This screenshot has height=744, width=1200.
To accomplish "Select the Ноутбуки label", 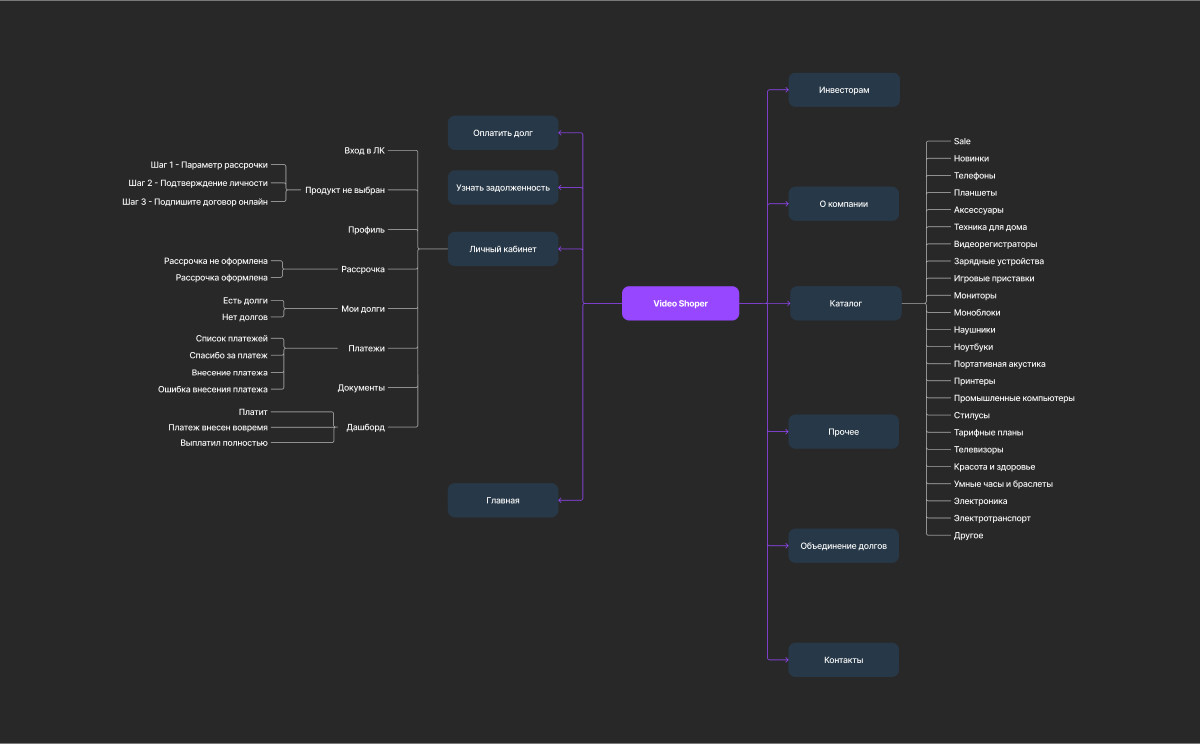I will click(974, 347).
